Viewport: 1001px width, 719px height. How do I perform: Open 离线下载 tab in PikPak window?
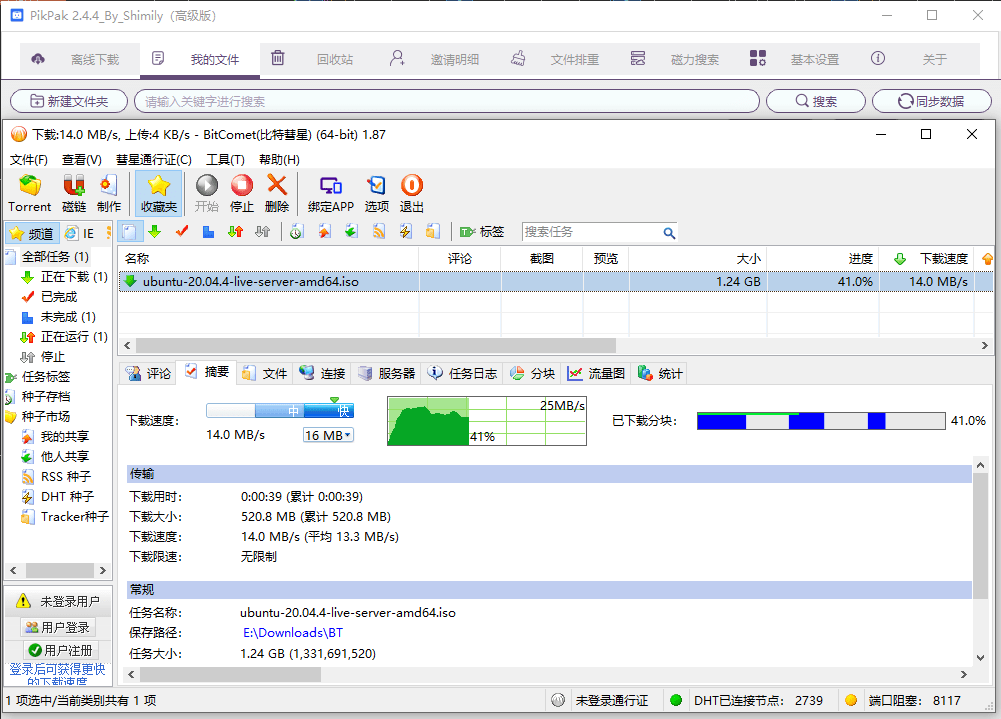[80, 60]
